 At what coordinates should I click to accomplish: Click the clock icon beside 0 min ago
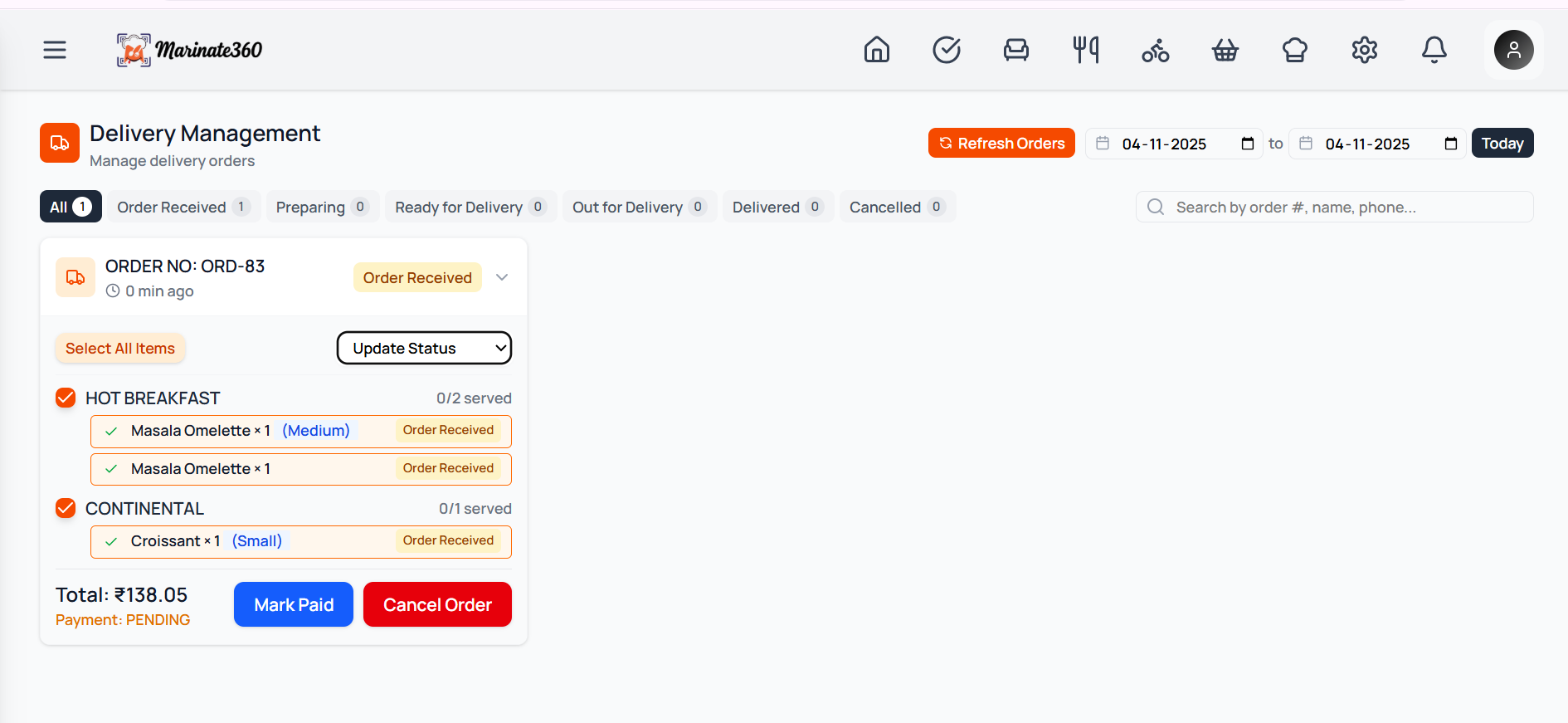point(113,291)
